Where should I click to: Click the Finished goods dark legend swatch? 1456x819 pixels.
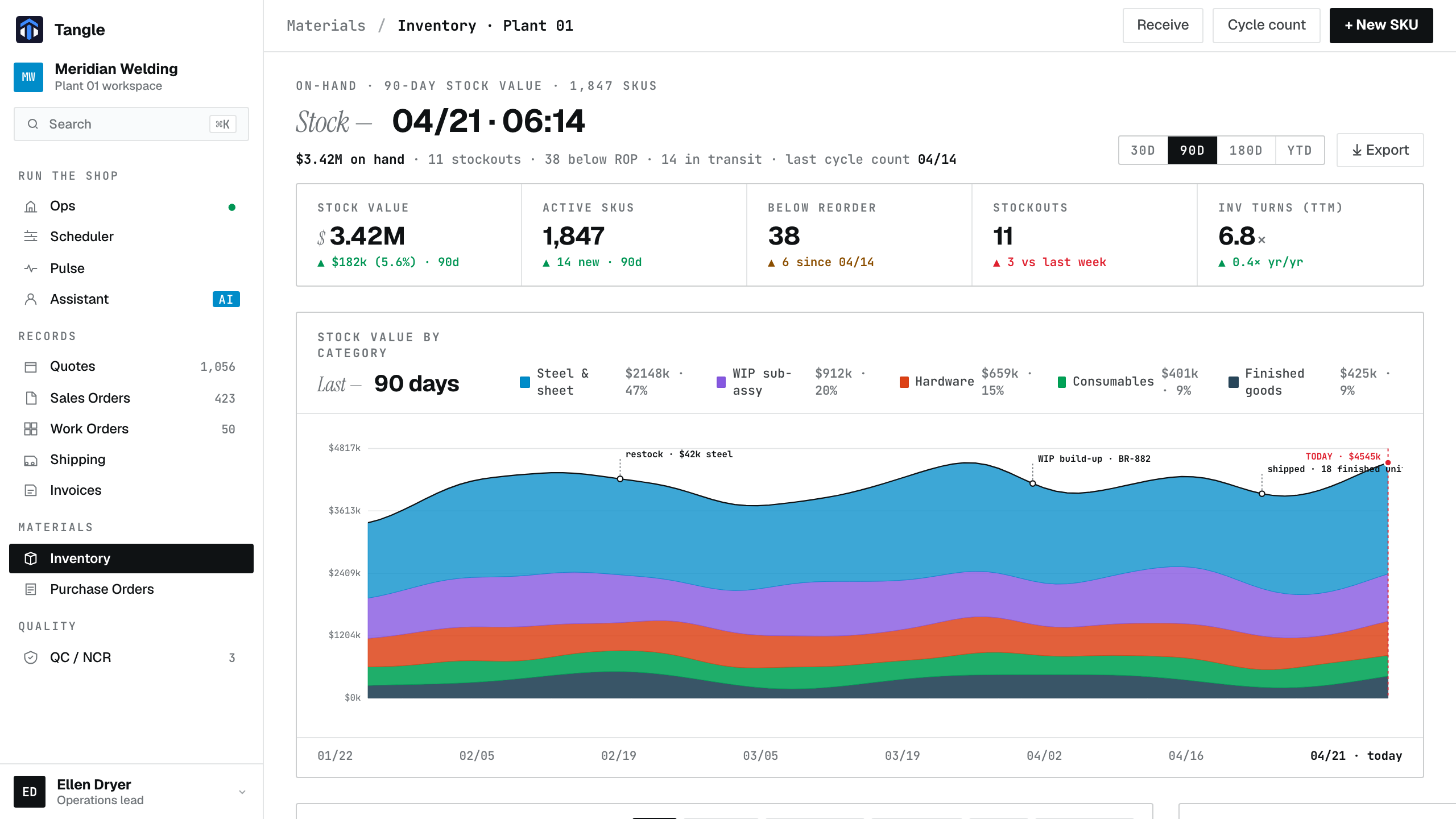tap(1234, 382)
